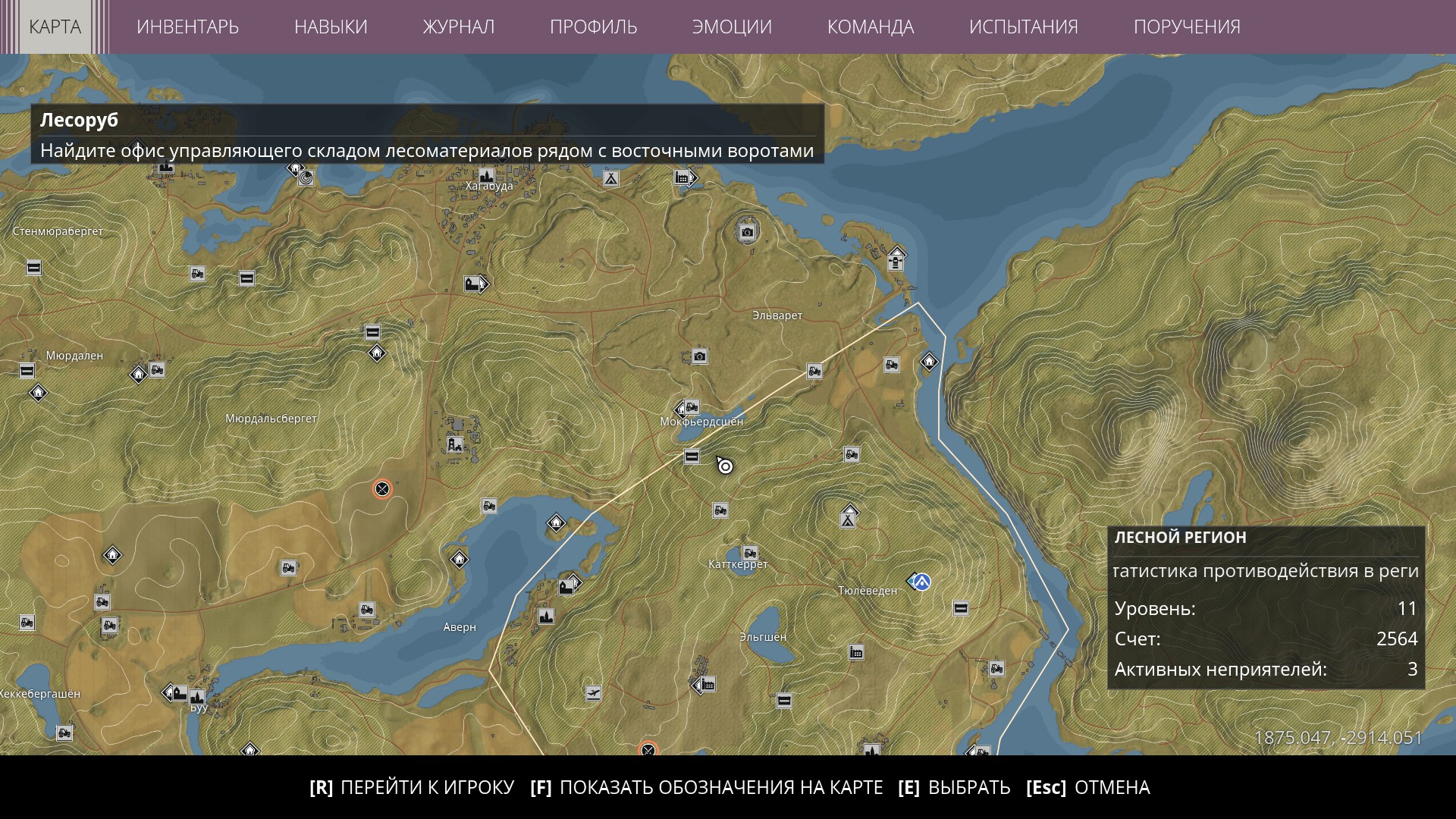Open the ЭМОЦИИ tab

point(732,27)
